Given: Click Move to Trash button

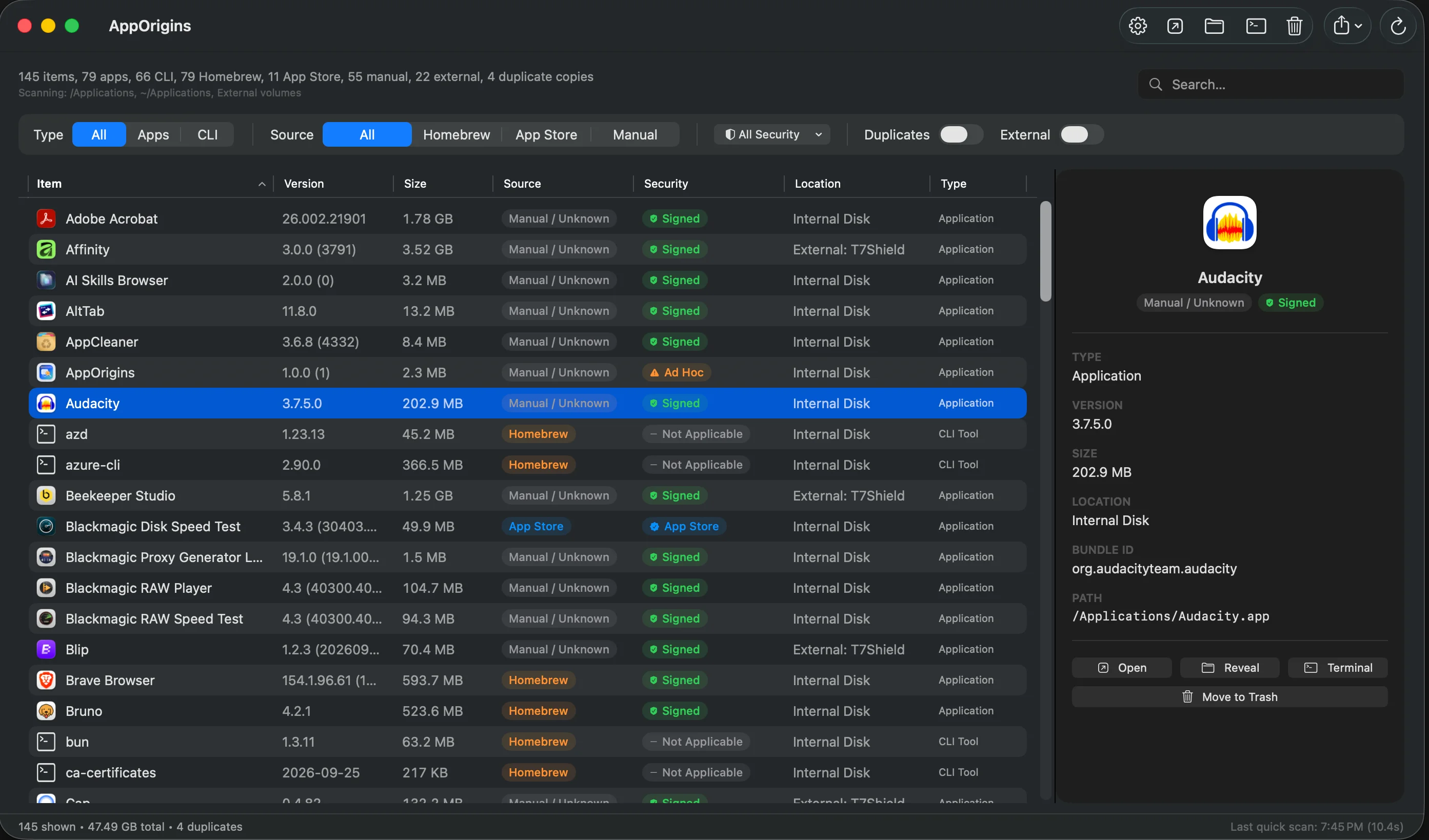Looking at the screenshot, I should [1229, 697].
